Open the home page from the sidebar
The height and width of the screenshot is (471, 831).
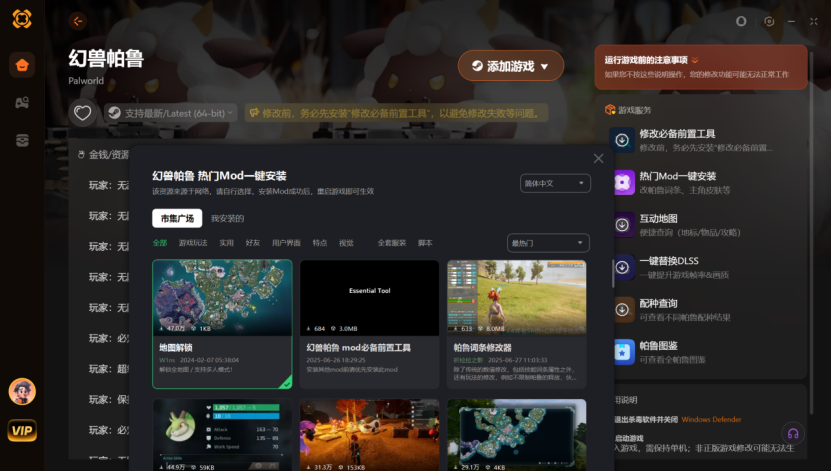click(x=22, y=65)
